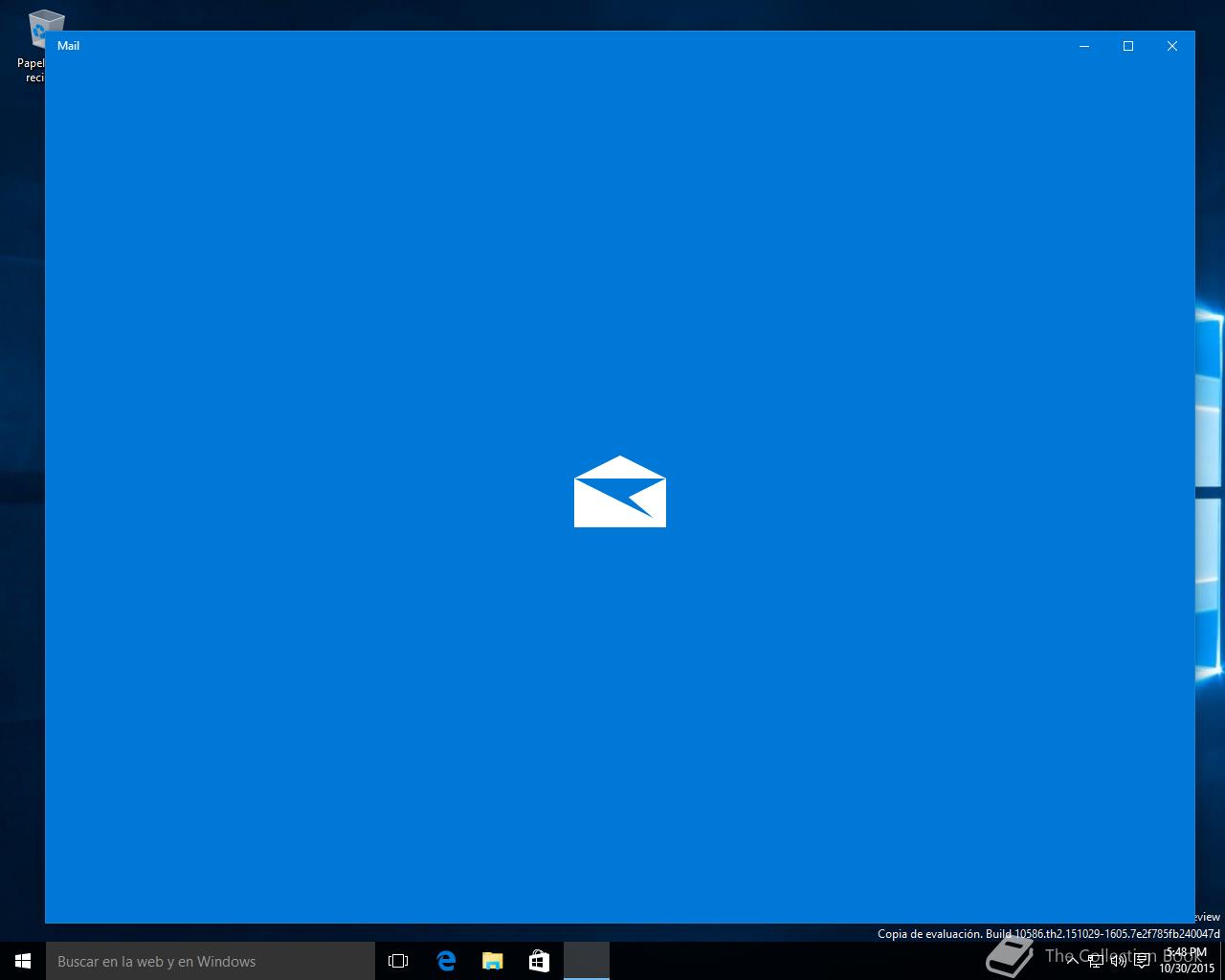This screenshot has height=980, width=1225.
Task: Select the active Mail app taskbar button
Action: pos(586,961)
